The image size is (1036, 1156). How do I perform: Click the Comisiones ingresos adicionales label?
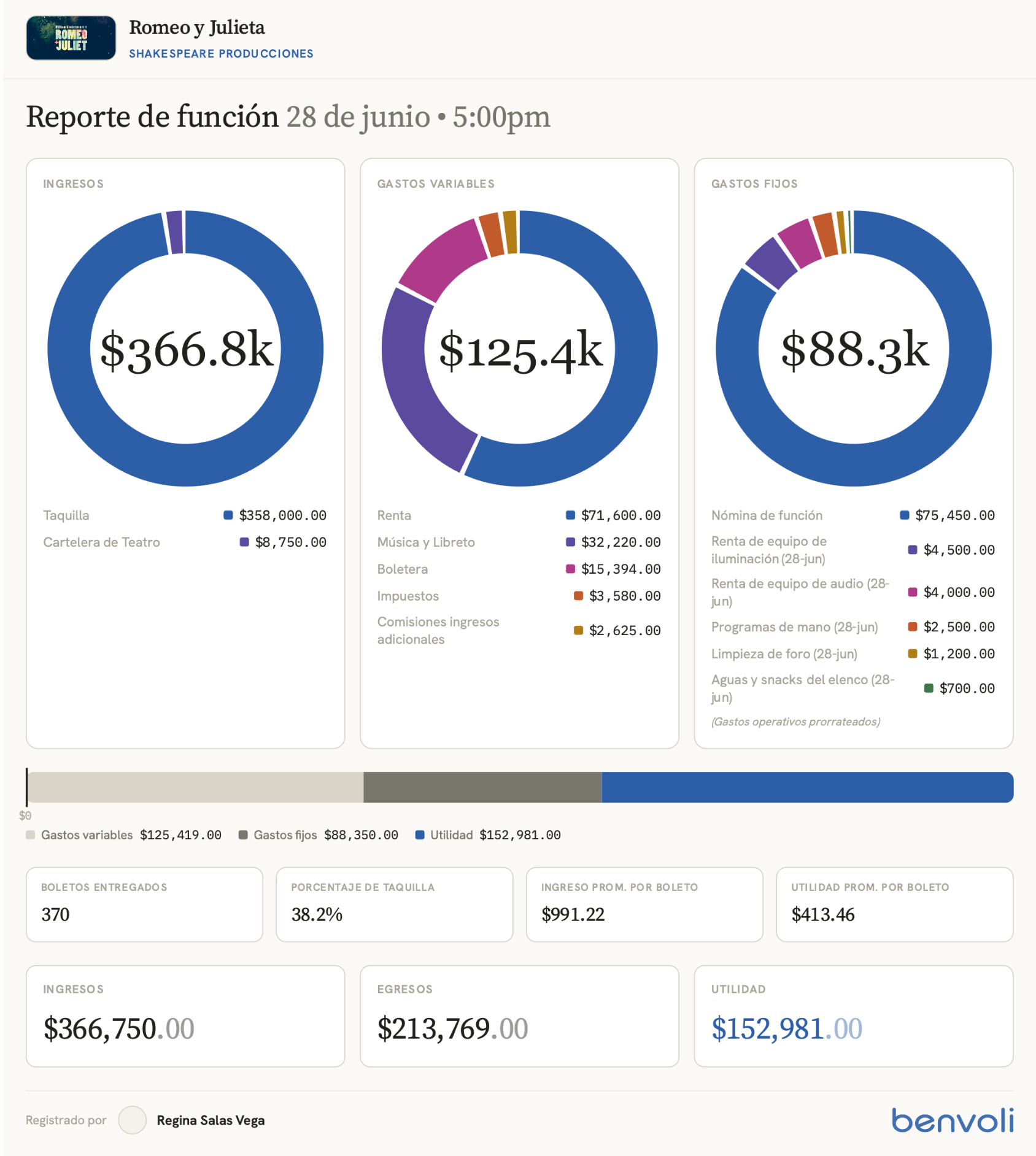click(x=438, y=631)
